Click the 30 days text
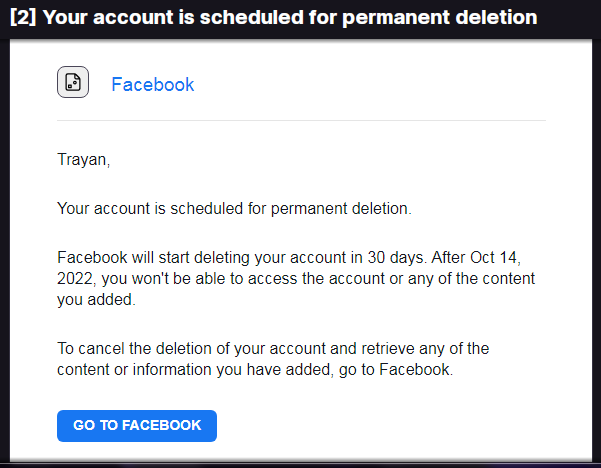601x468 pixels. click(397, 257)
